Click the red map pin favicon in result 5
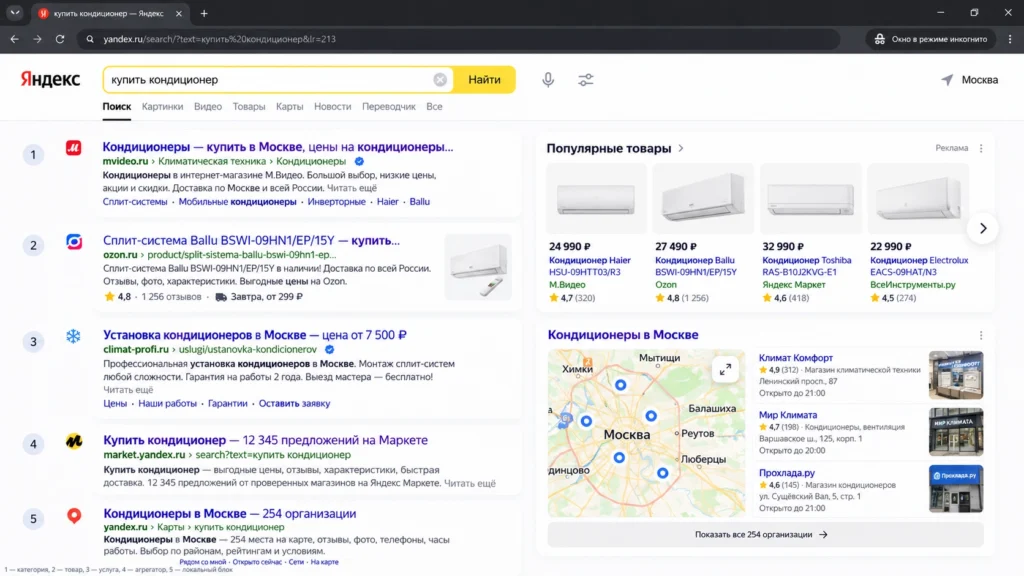The image size is (1024, 576). pos(74,515)
